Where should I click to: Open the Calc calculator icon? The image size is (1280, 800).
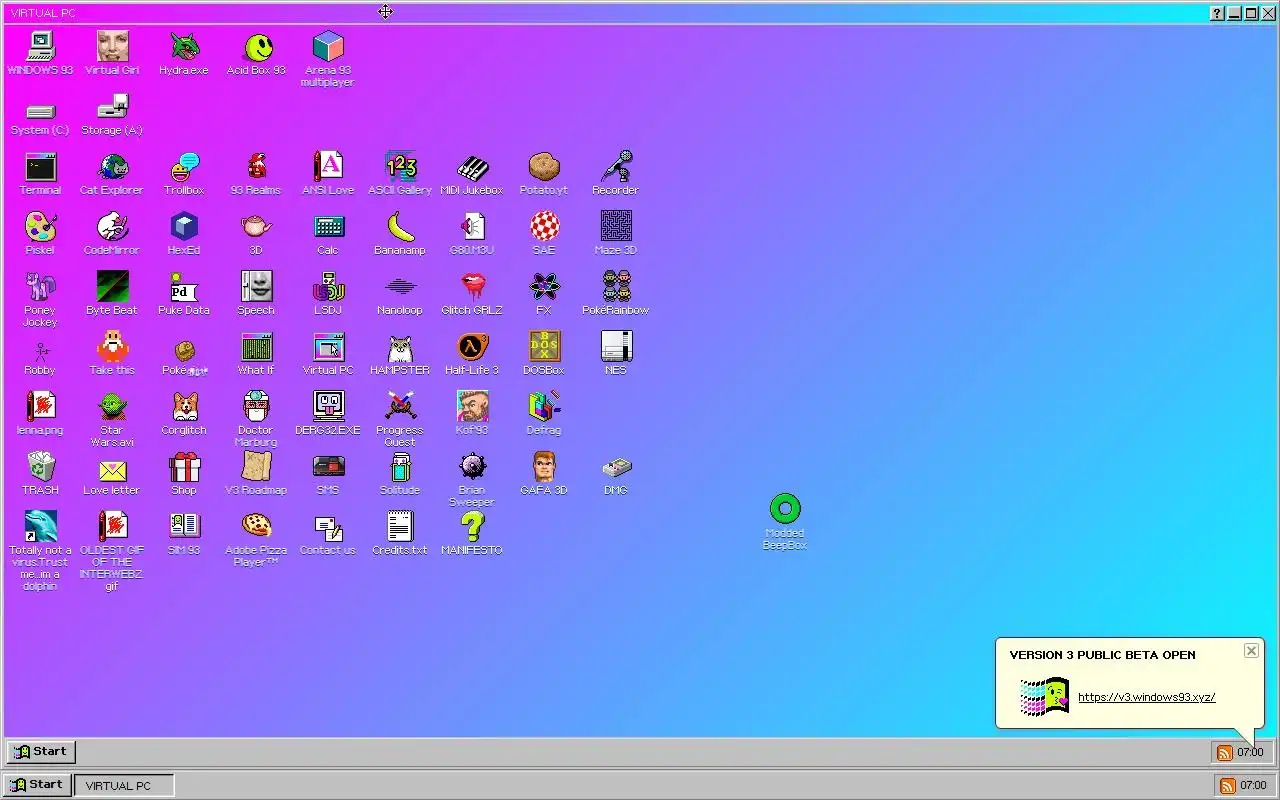(328, 234)
